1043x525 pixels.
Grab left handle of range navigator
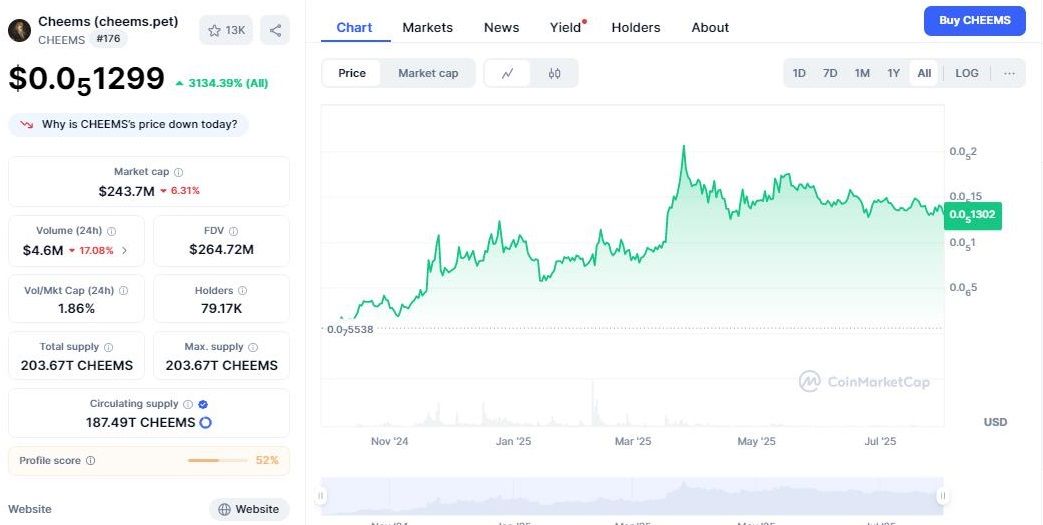click(x=321, y=496)
